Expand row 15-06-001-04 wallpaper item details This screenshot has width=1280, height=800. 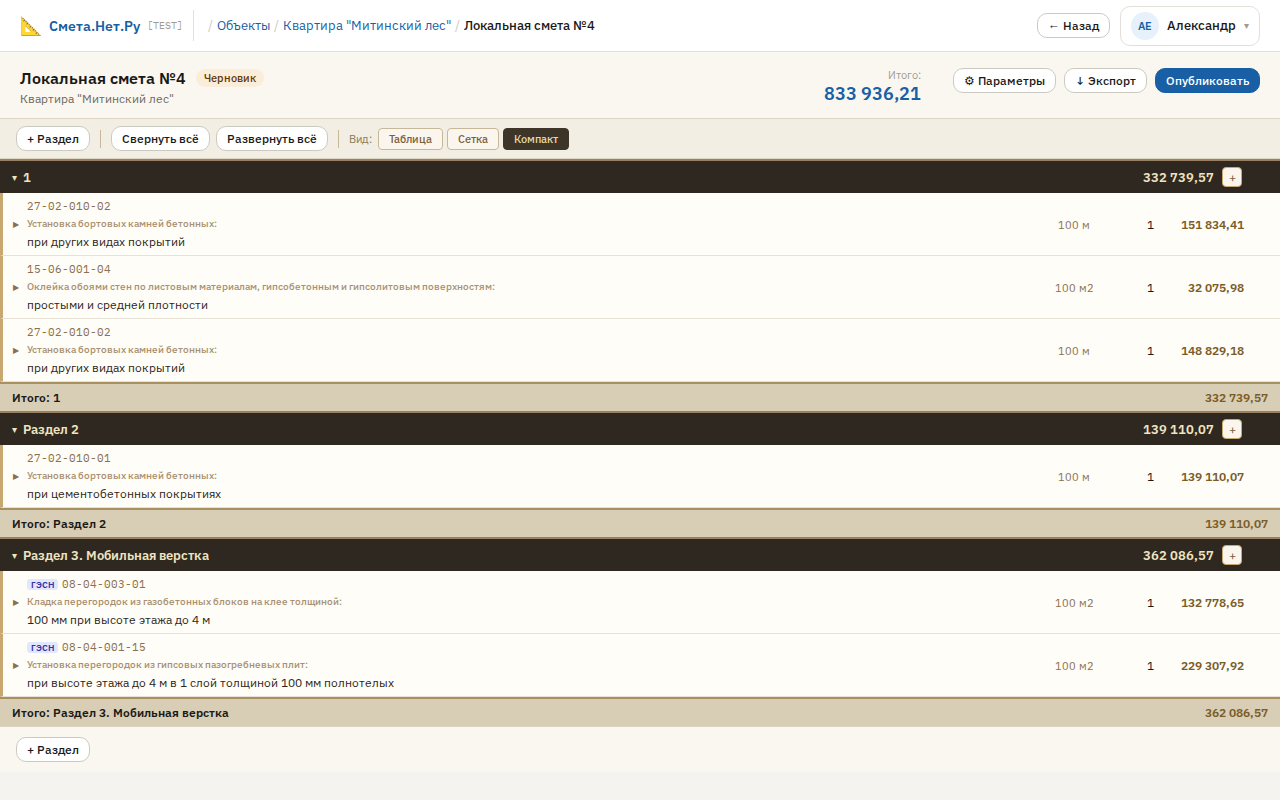coord(16,288)
